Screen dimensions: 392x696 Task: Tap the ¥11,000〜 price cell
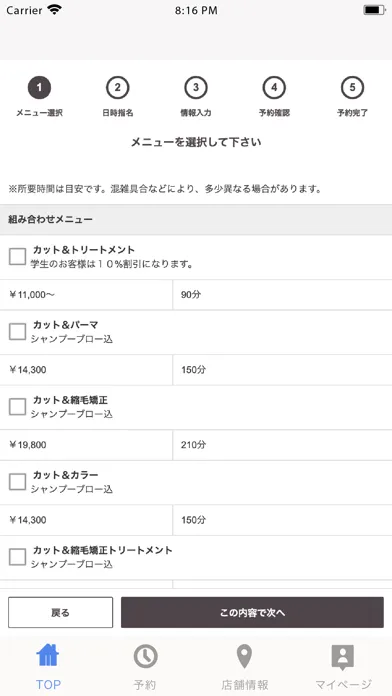(x=86, y=295)
